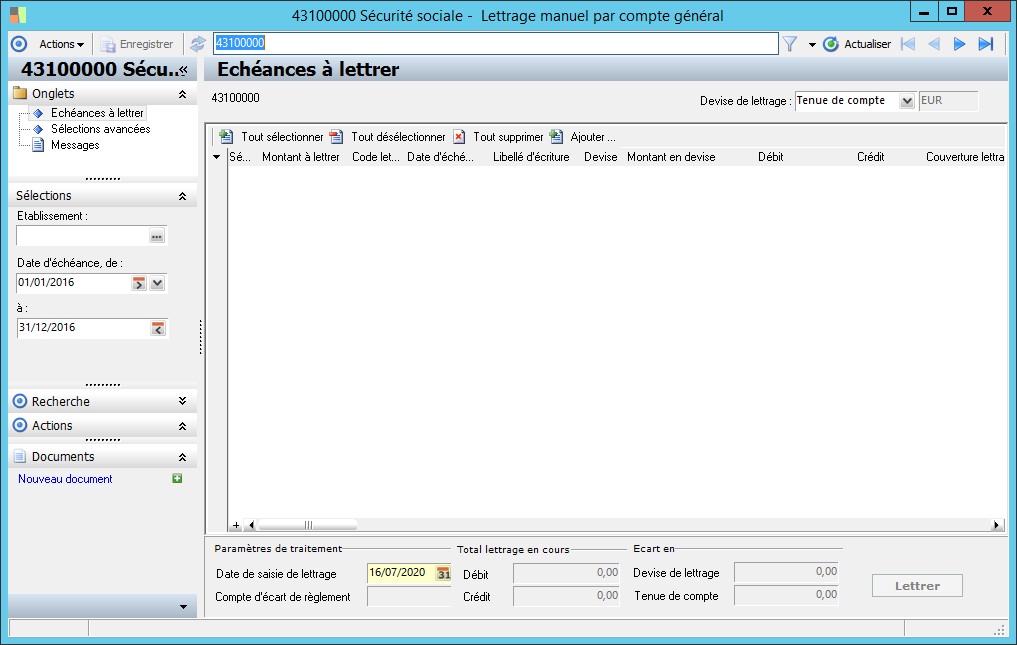Click the Lettrer button

[917, 586]
